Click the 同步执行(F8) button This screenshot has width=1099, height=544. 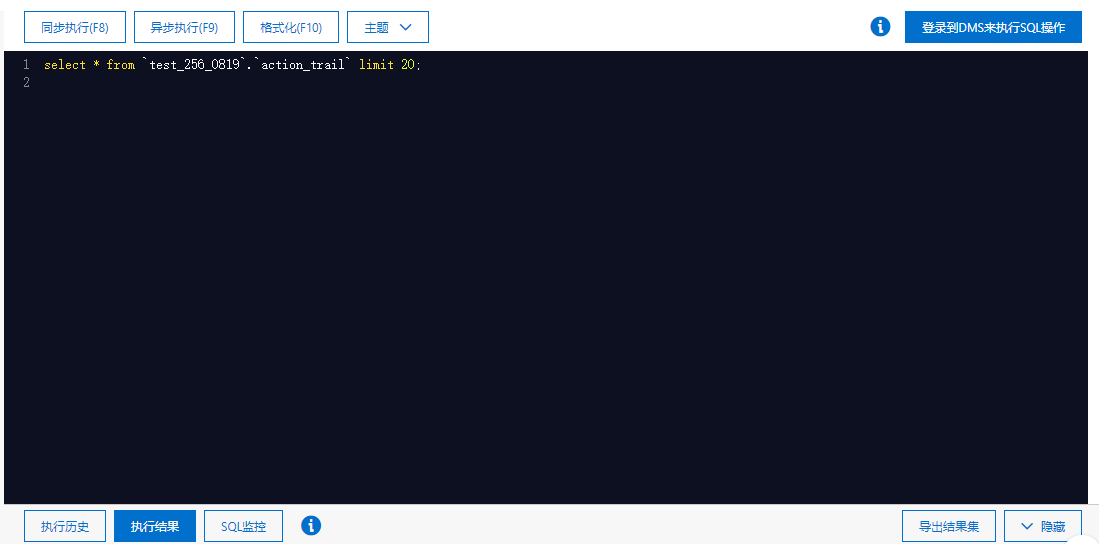pos(75,27)
